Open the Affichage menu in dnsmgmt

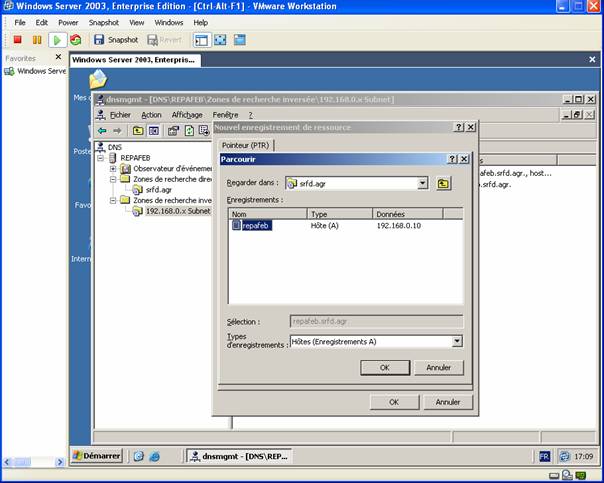point(187,115)
